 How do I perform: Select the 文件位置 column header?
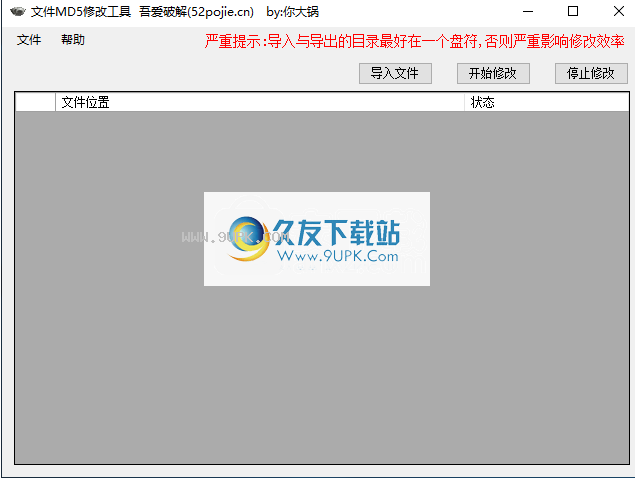260,102
